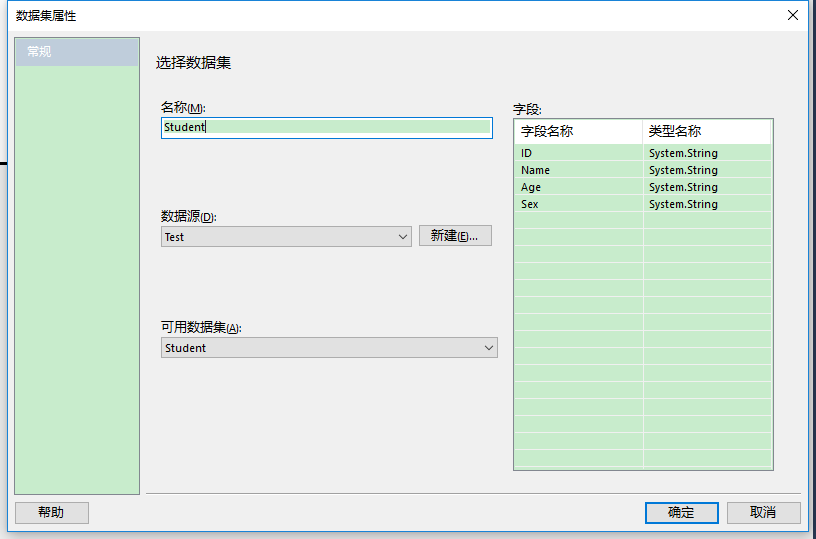Click System.String type in ID row
Screen dimensions: 816x539
pos(683,153)
